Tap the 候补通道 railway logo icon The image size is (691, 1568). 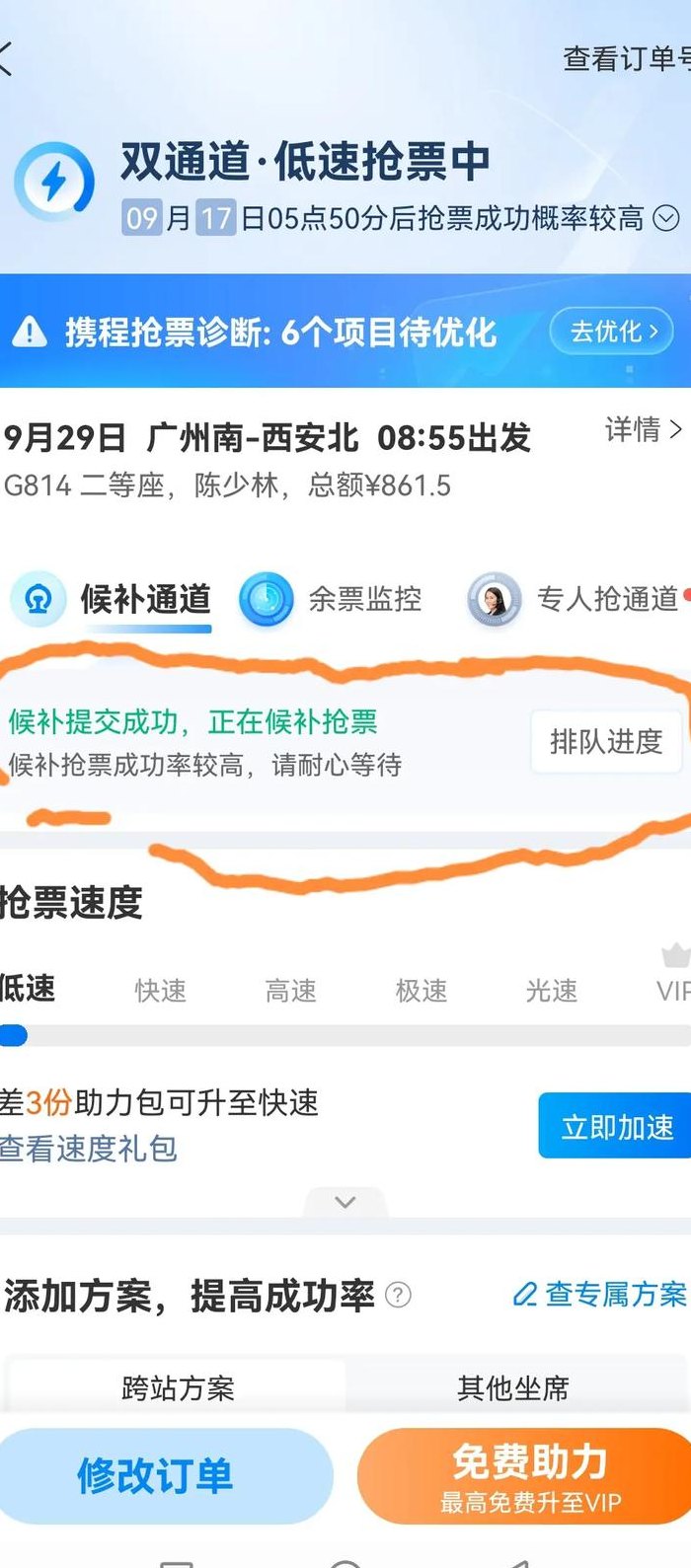coord(38,599)
